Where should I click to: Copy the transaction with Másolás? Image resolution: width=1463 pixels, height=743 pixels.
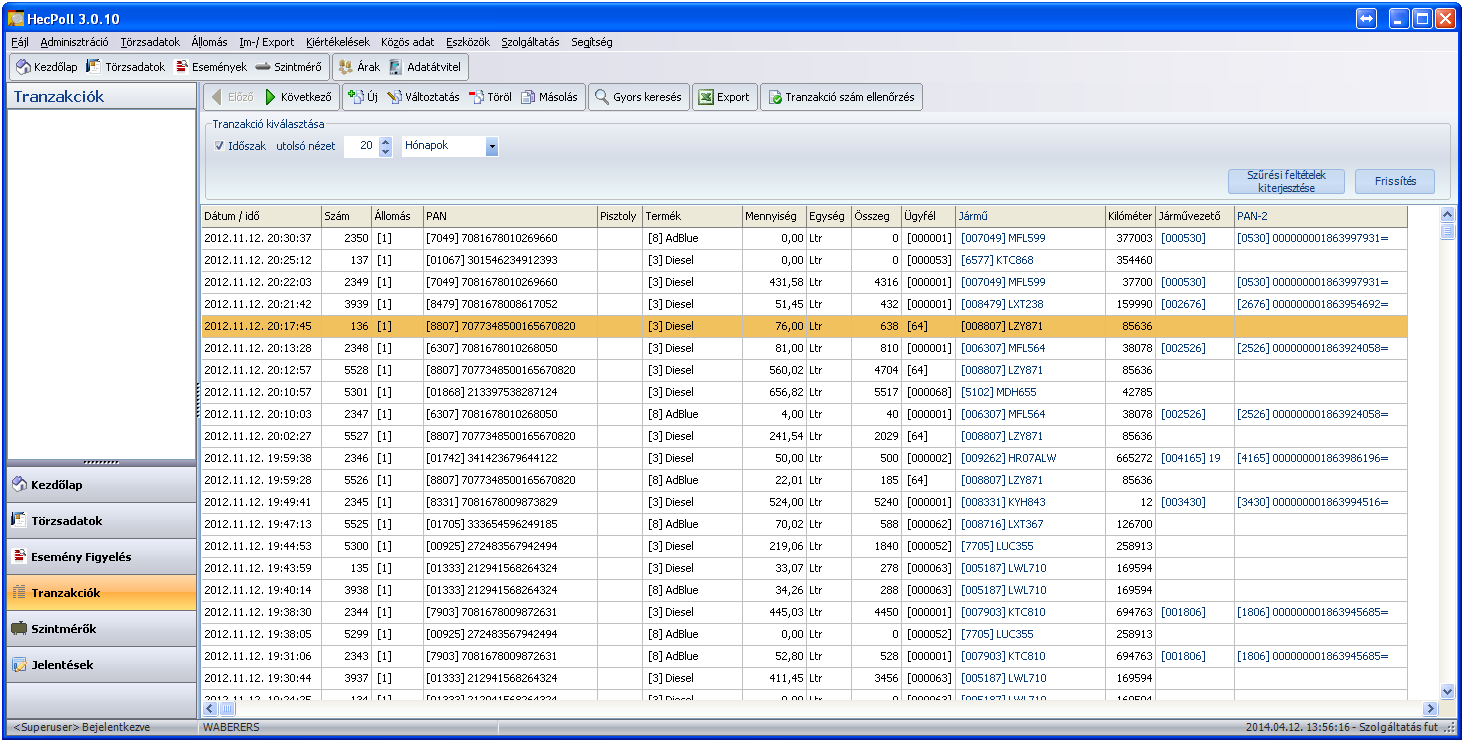click(550, 97)
